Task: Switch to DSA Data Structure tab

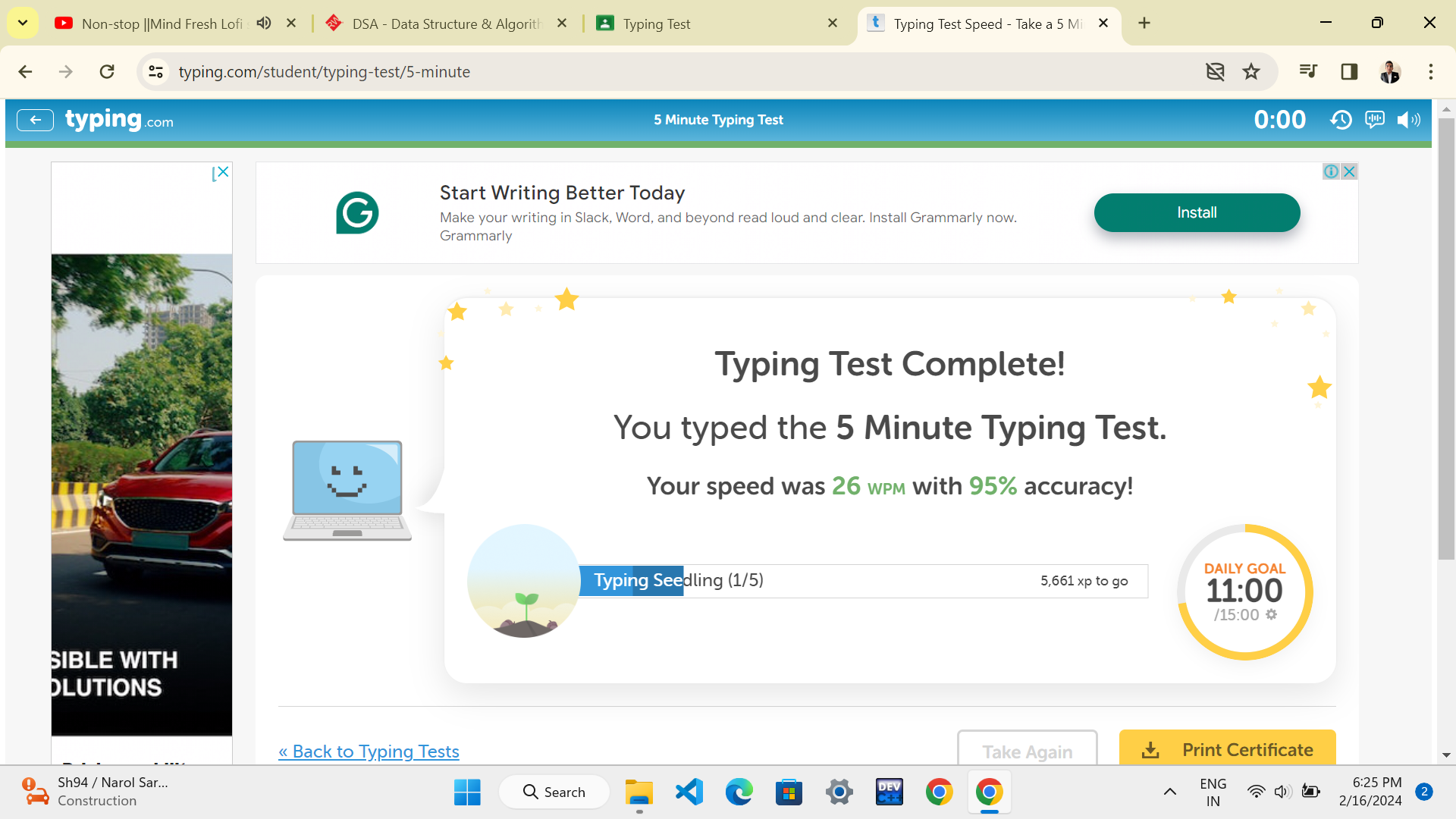Action: tap(447, 24)
